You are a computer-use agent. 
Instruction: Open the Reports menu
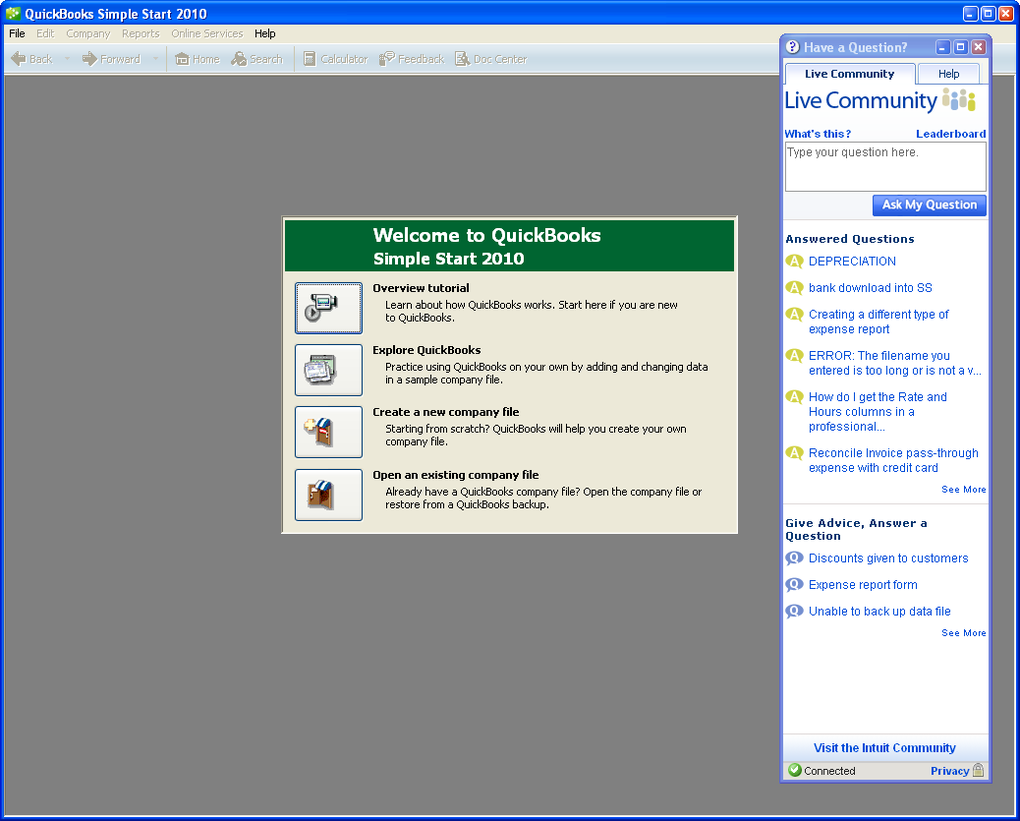[141, 34]
